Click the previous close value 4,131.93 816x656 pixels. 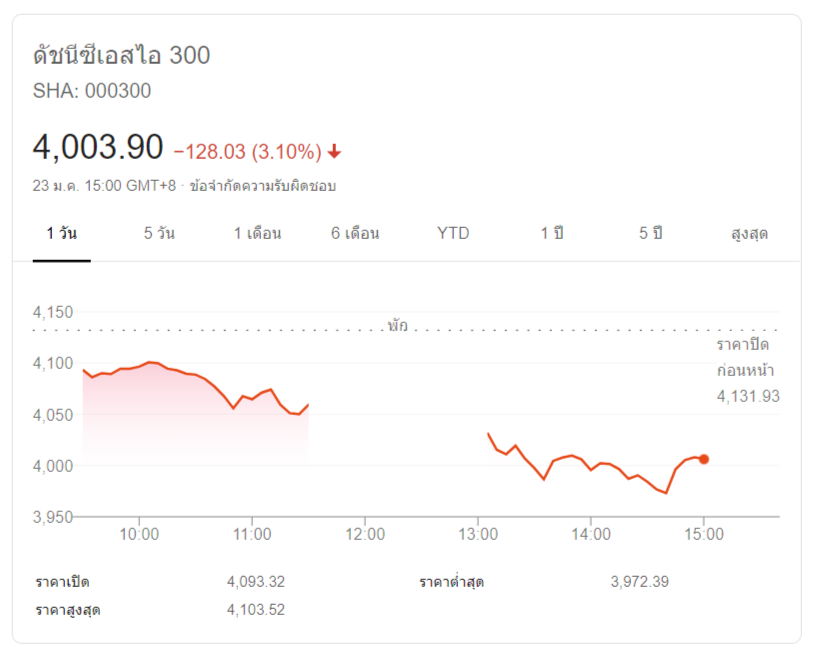(x=748, y=397)
